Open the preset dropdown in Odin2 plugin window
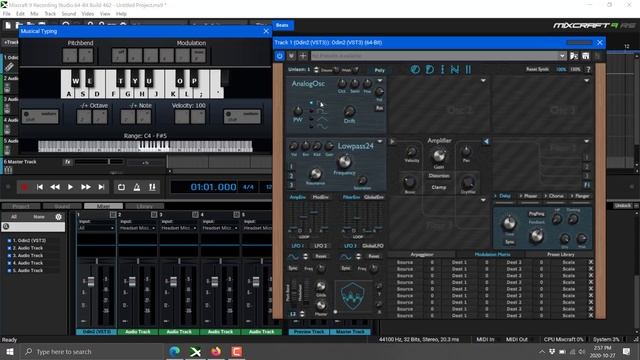Viewport: 640px width, 360px height. coord(562,56)
